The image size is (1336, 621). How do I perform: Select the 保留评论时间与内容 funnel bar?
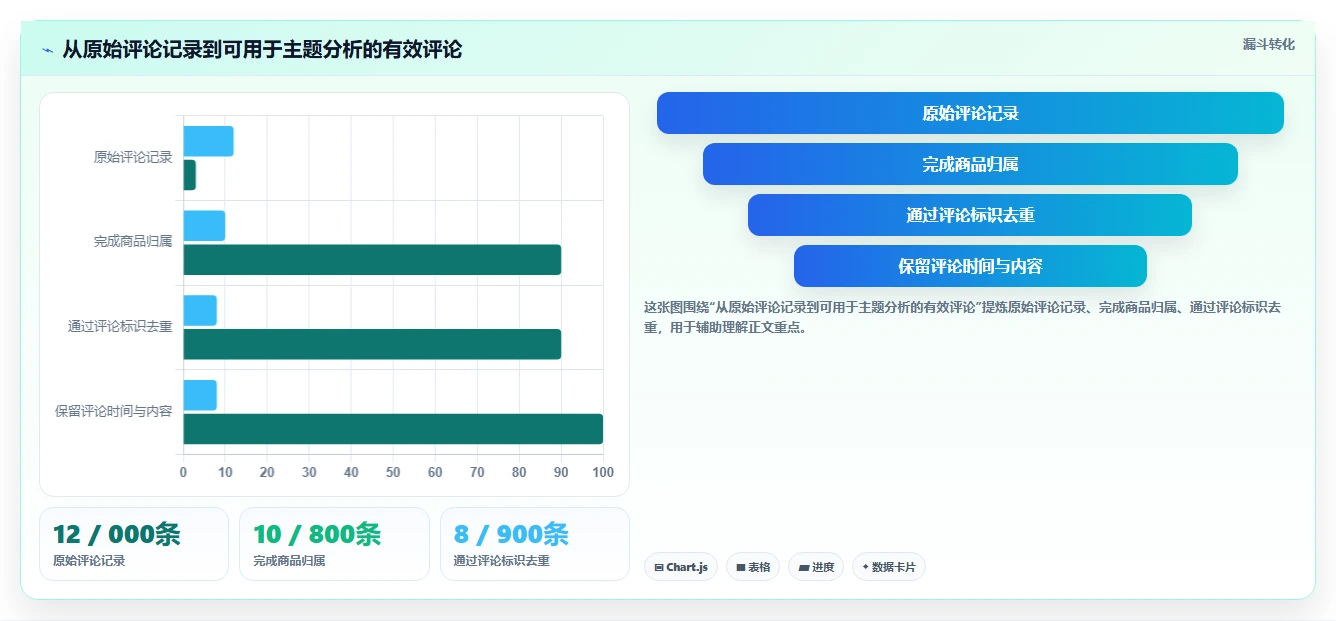[x=970, y=266]
